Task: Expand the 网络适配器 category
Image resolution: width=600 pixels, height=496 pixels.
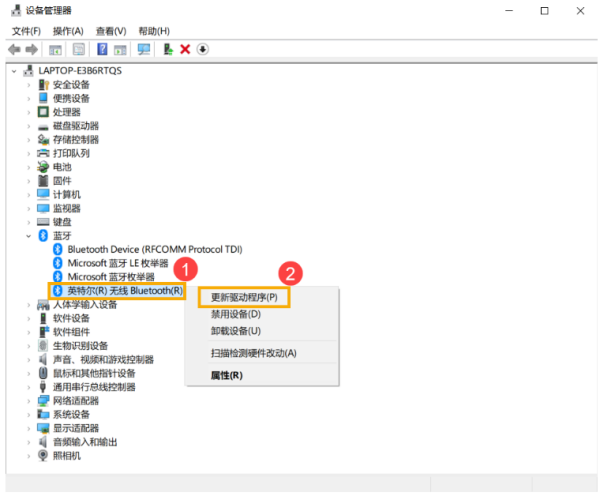Action: 29,401
